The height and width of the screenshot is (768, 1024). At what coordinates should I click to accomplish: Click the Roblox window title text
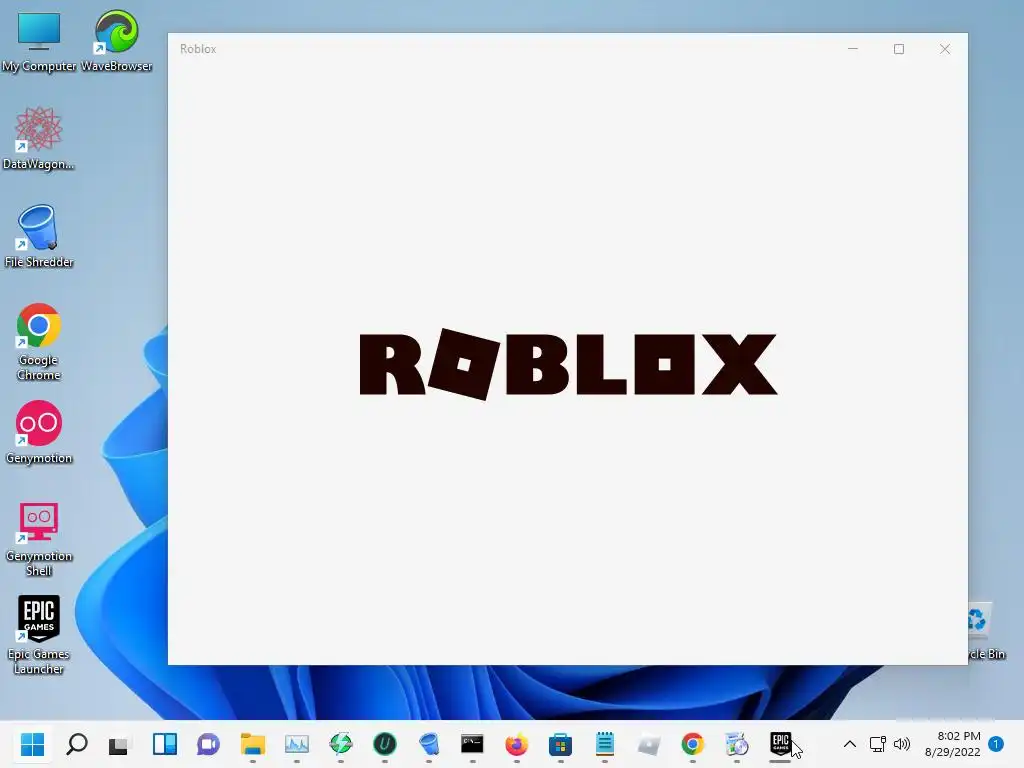pyautogui.click(x=198, y=49)
